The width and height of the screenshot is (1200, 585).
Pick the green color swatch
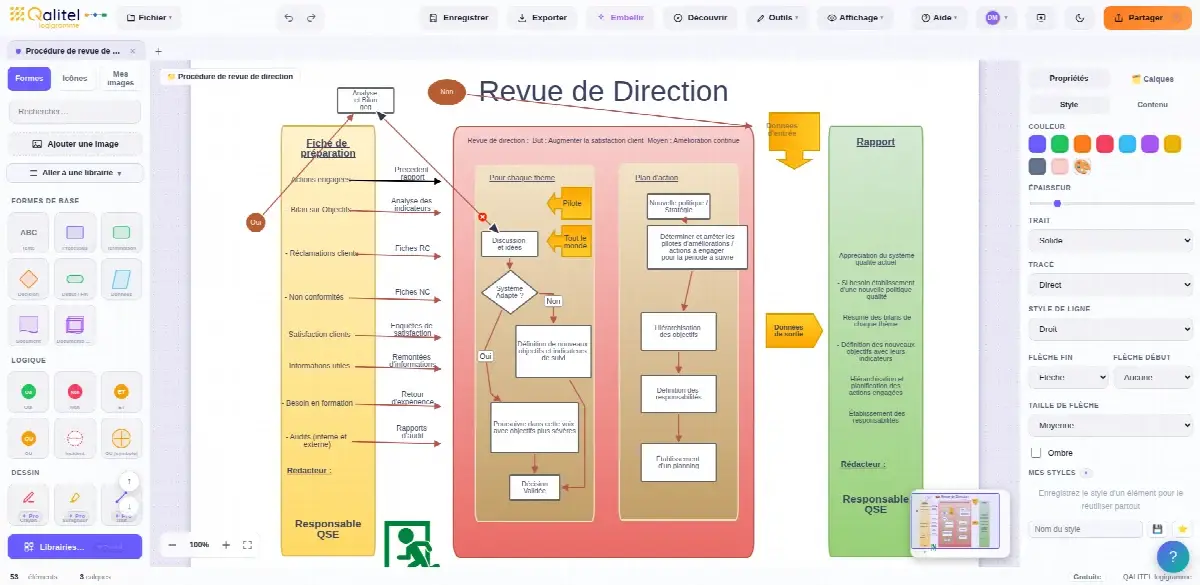click(1060, 144)
